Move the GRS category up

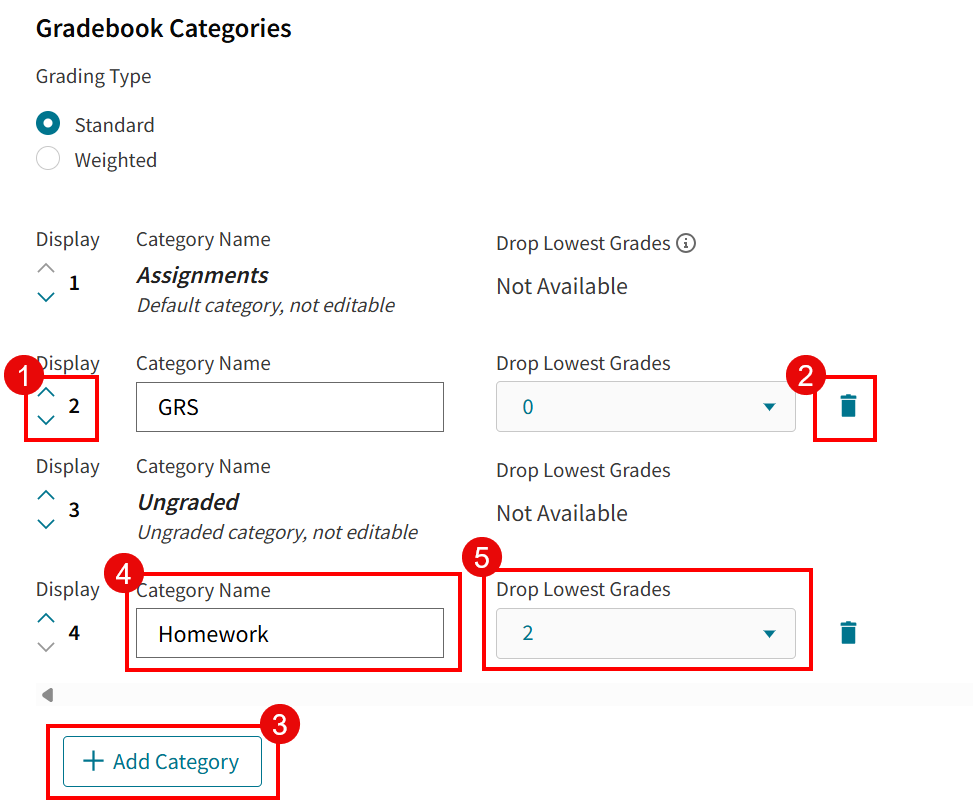pyautogui.click(x=46, y=391)
